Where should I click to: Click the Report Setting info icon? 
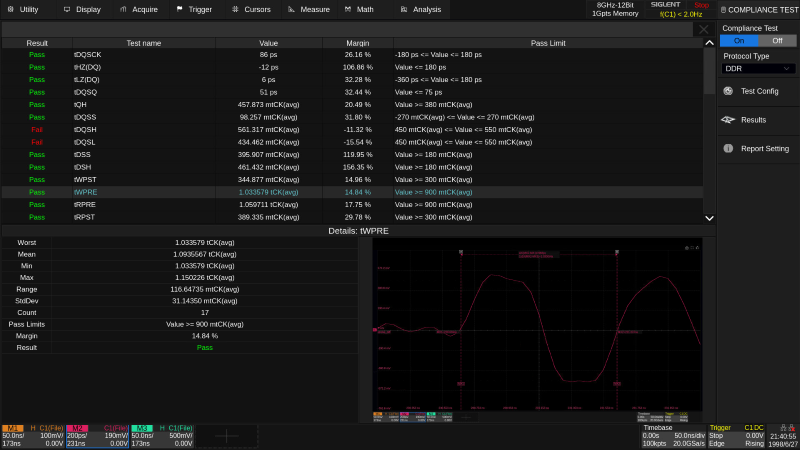[x=728, y=148]
